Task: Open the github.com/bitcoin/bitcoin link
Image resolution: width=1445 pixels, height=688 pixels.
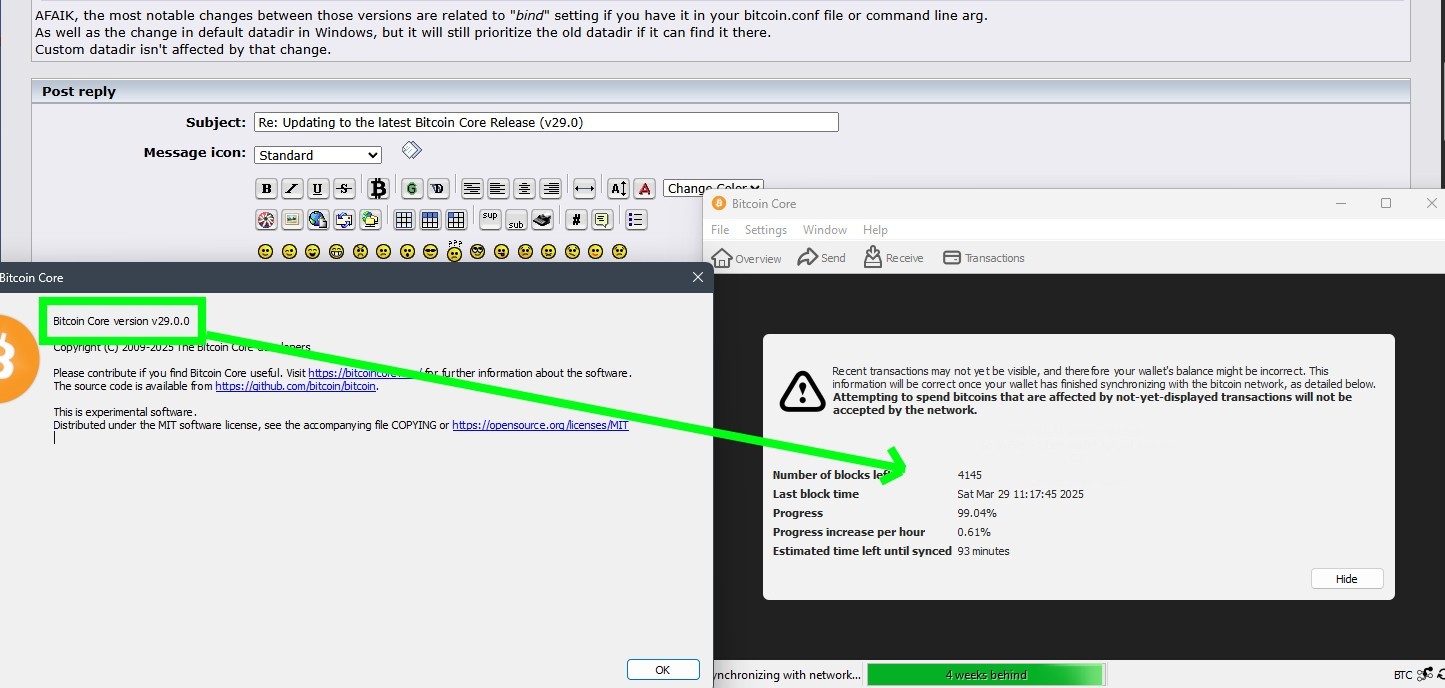Action: point(296,386)
